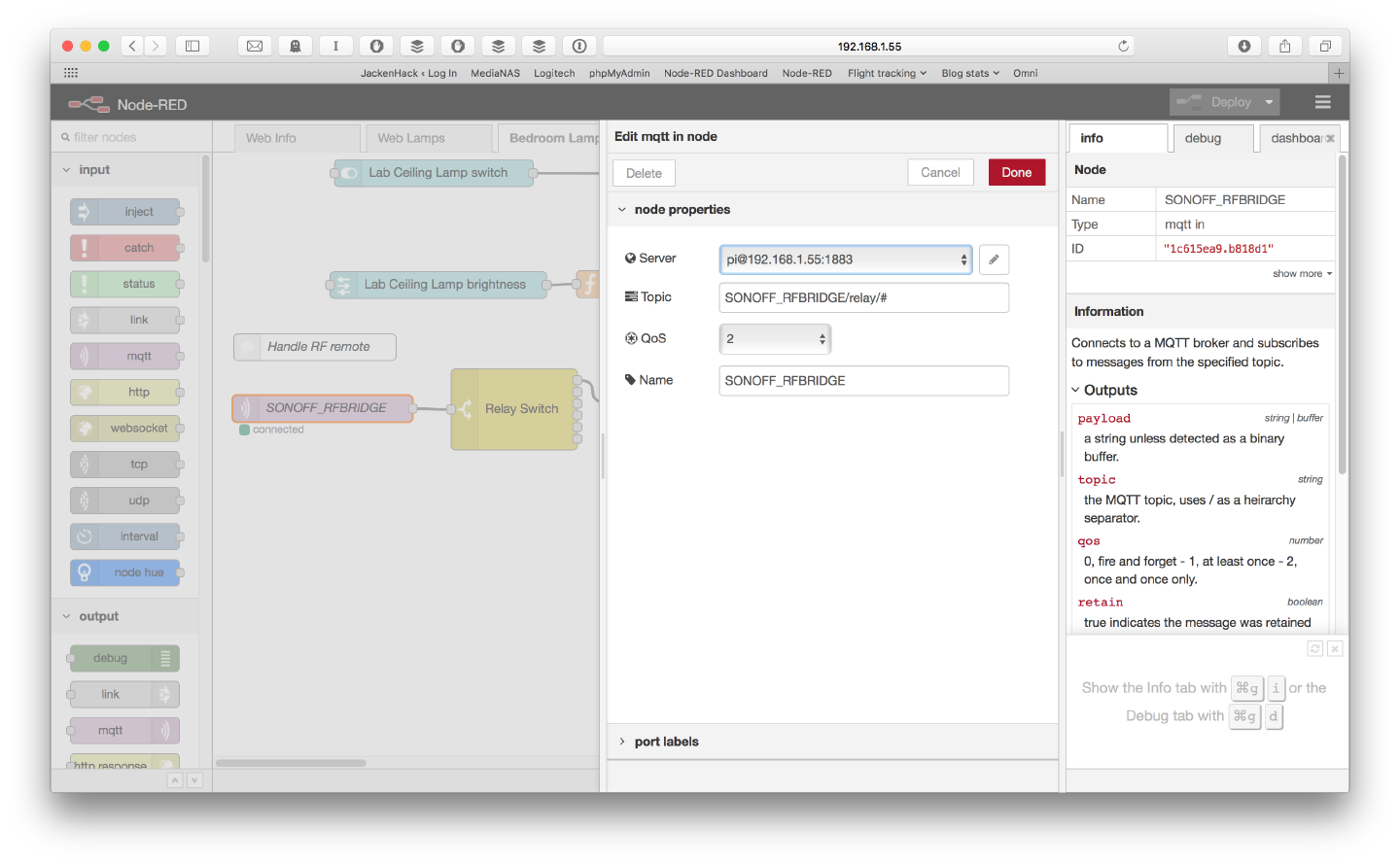Expand the port labels section
The image size is (1400, 865).
click(x=622, y=742)
